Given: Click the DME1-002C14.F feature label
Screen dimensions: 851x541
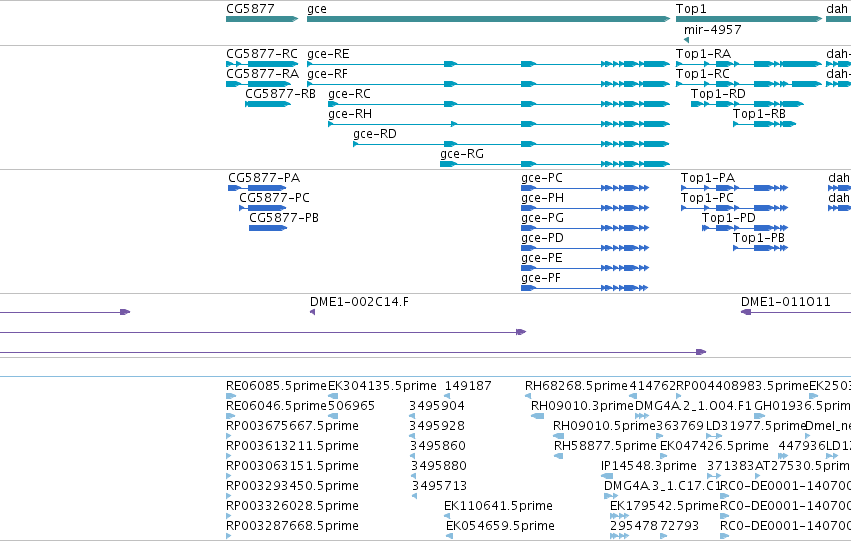Looking at the screenshot, I should tap(359, 302).
